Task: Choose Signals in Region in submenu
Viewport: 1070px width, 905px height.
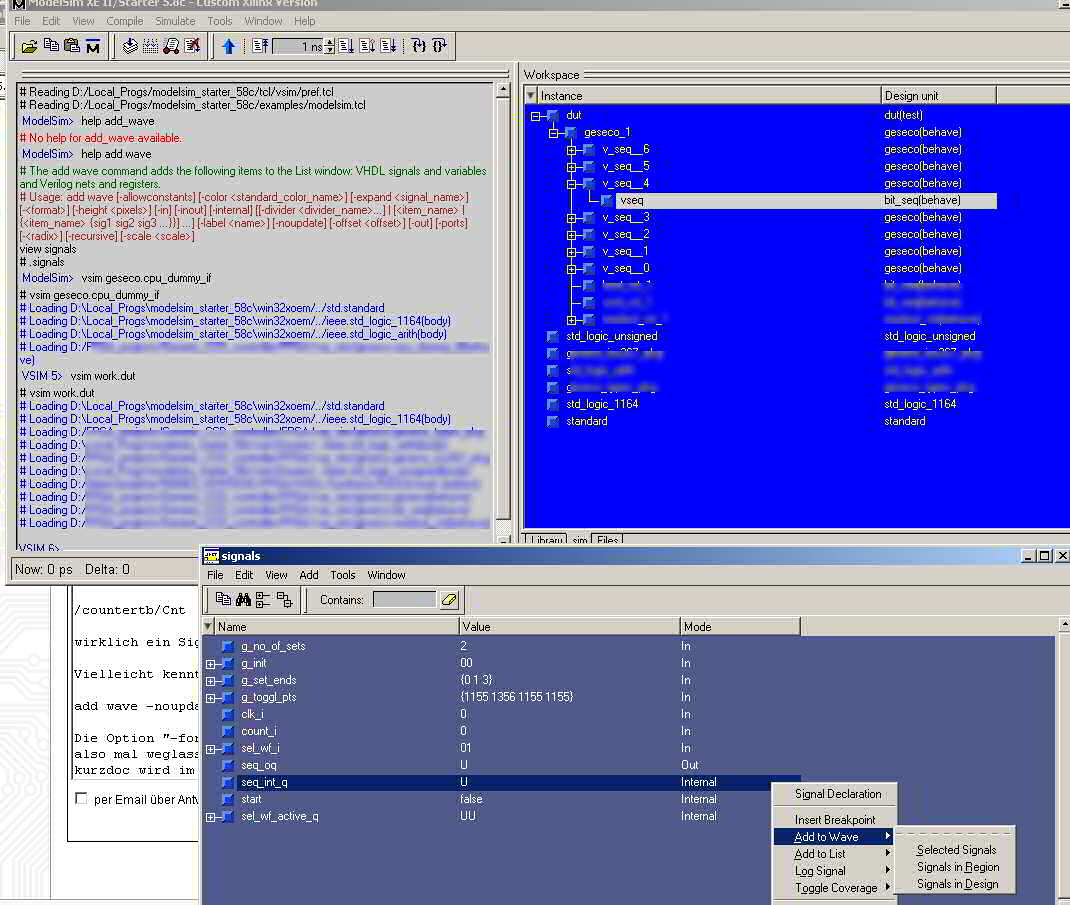Action: pyautogui.click(x=957, y=867)
